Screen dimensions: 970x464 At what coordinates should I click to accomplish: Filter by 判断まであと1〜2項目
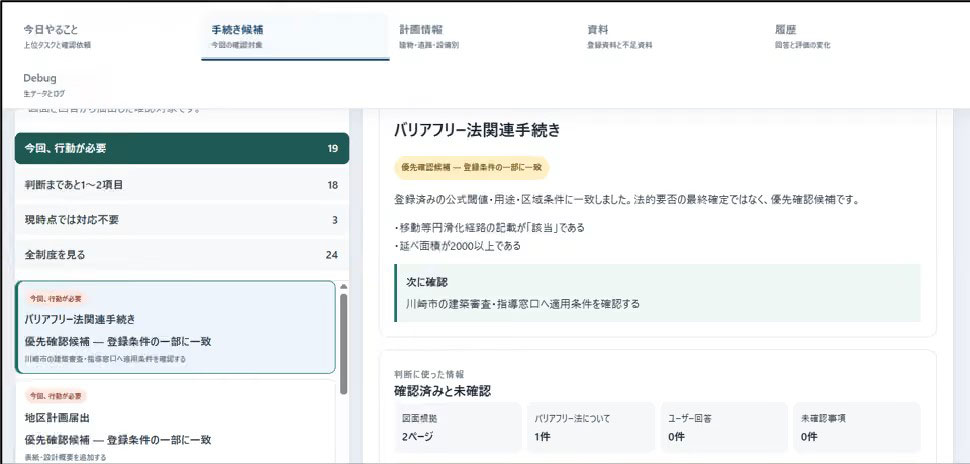click(x=182, y=184)
